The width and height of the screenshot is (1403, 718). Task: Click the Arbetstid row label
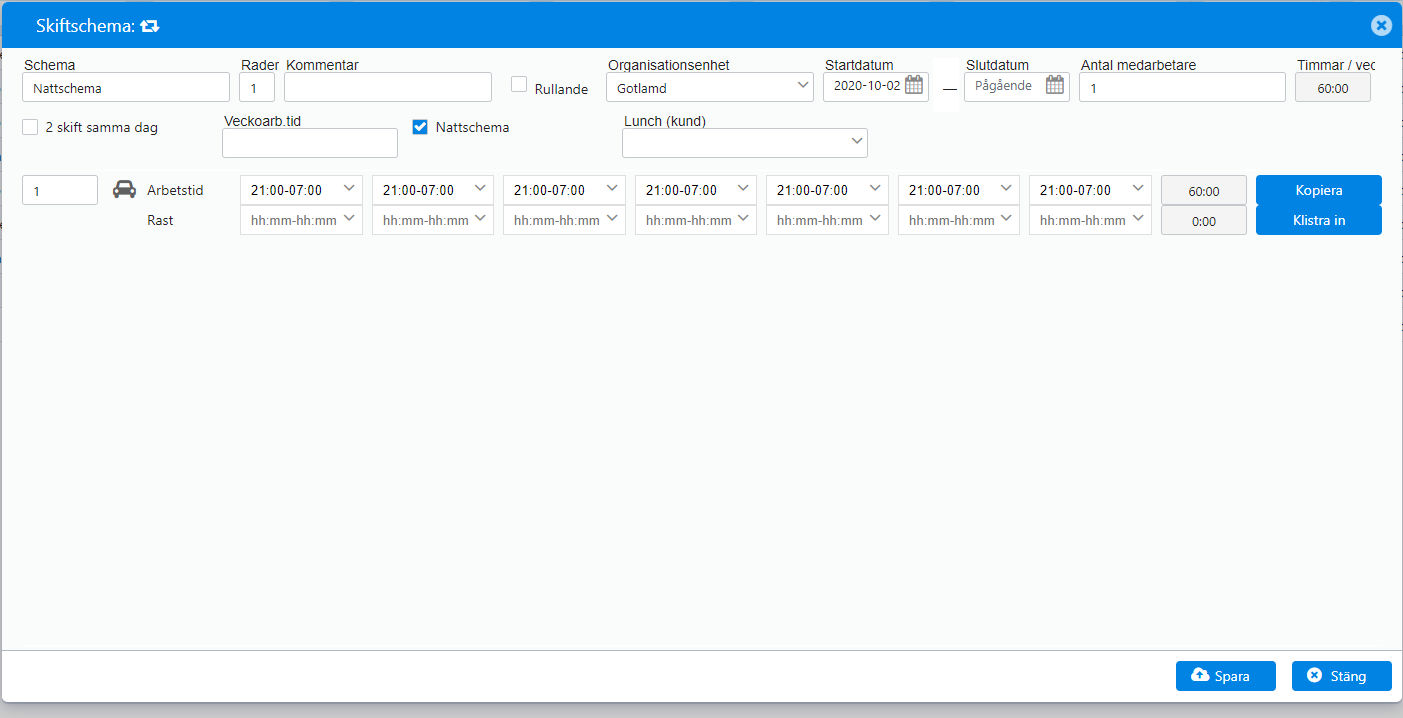pyautogui.click(x=175, y=190)
